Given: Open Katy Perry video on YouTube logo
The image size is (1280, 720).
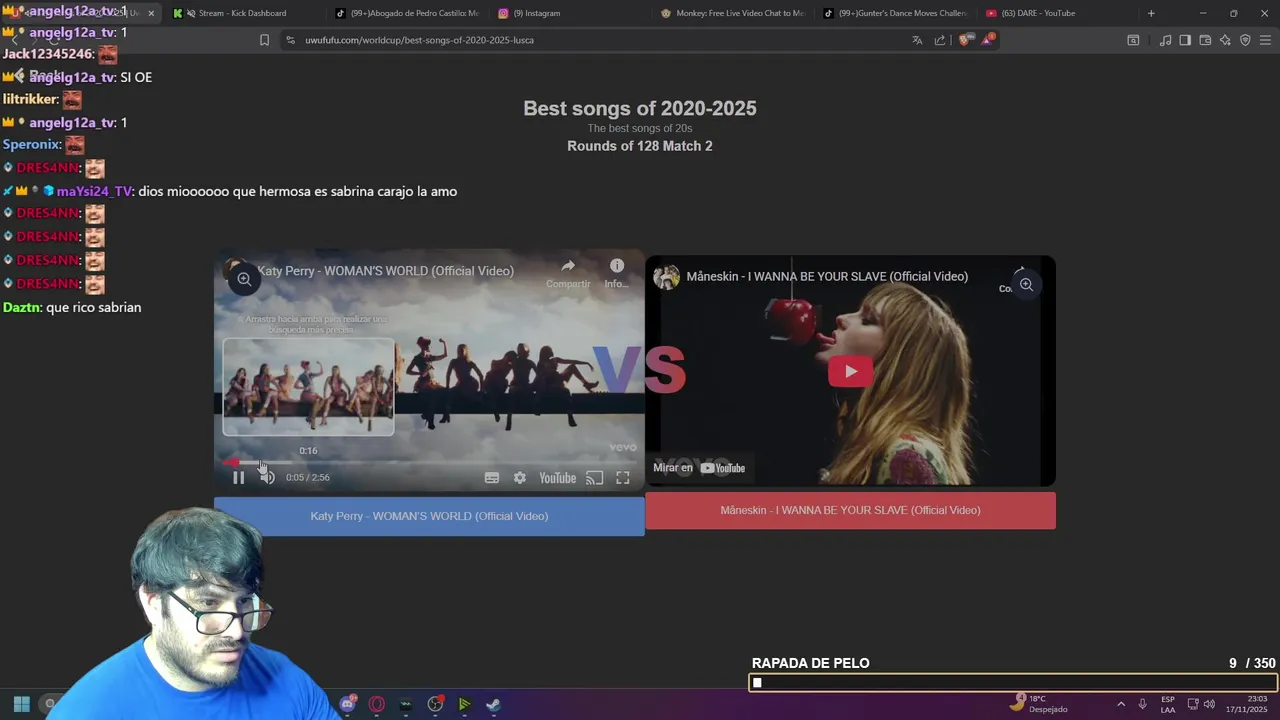Looking at the screenshot, I should [x=557, y=478].
